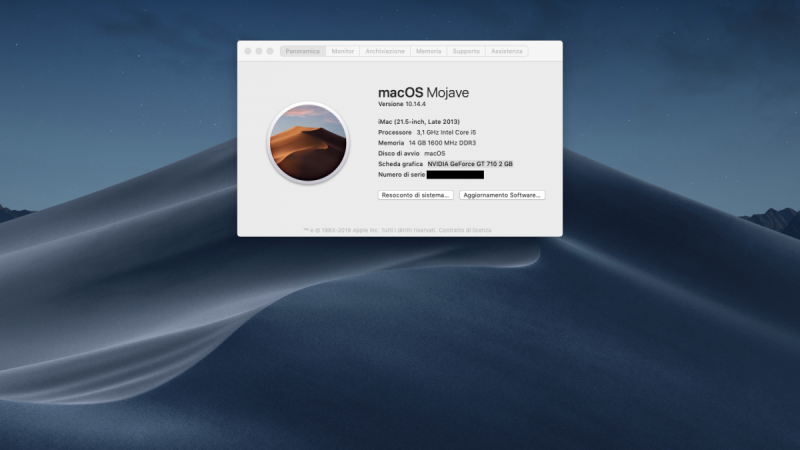Viewport: 800px width, 450px height.
Task: Click the 3,1 GHz Intel Core i5 value
Action: [446, 132]
